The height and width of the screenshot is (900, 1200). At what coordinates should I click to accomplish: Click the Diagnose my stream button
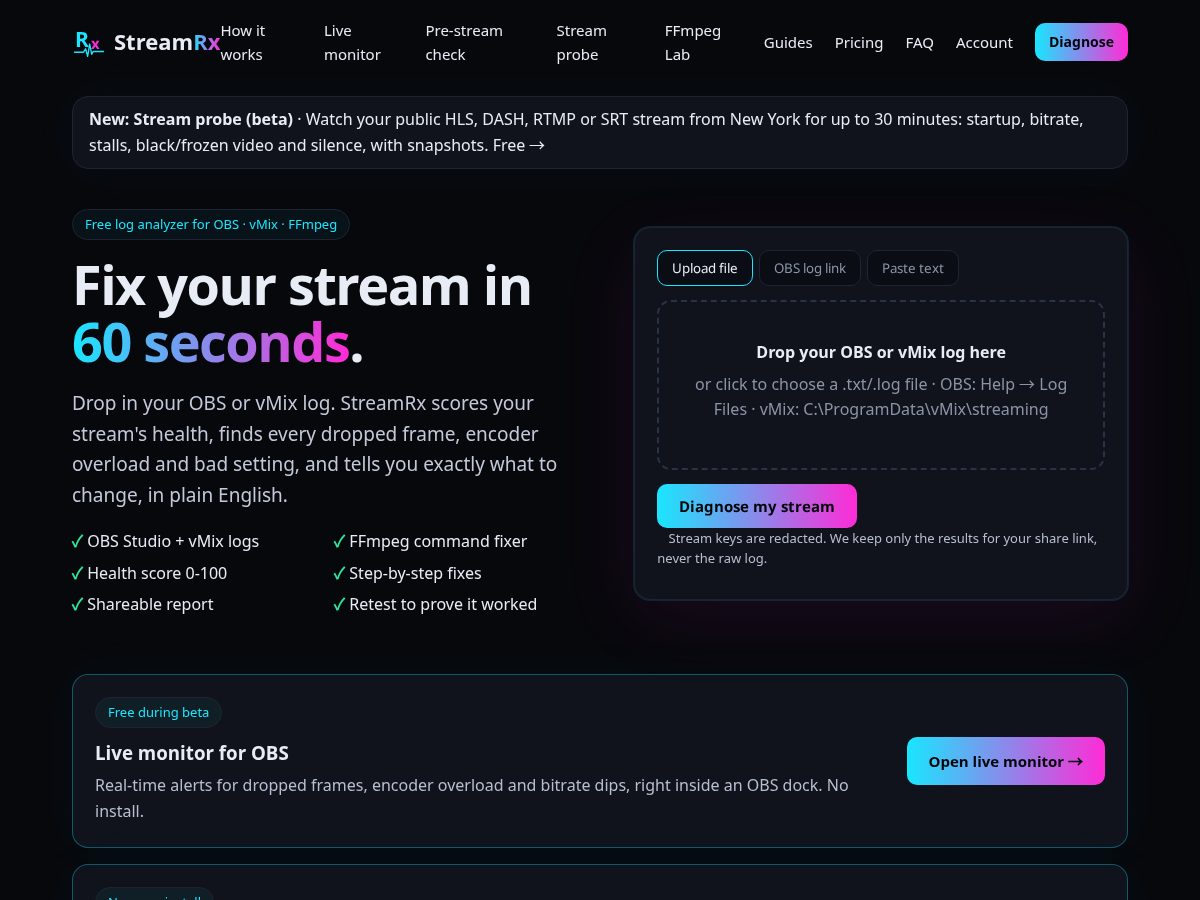tap(757, 506)
